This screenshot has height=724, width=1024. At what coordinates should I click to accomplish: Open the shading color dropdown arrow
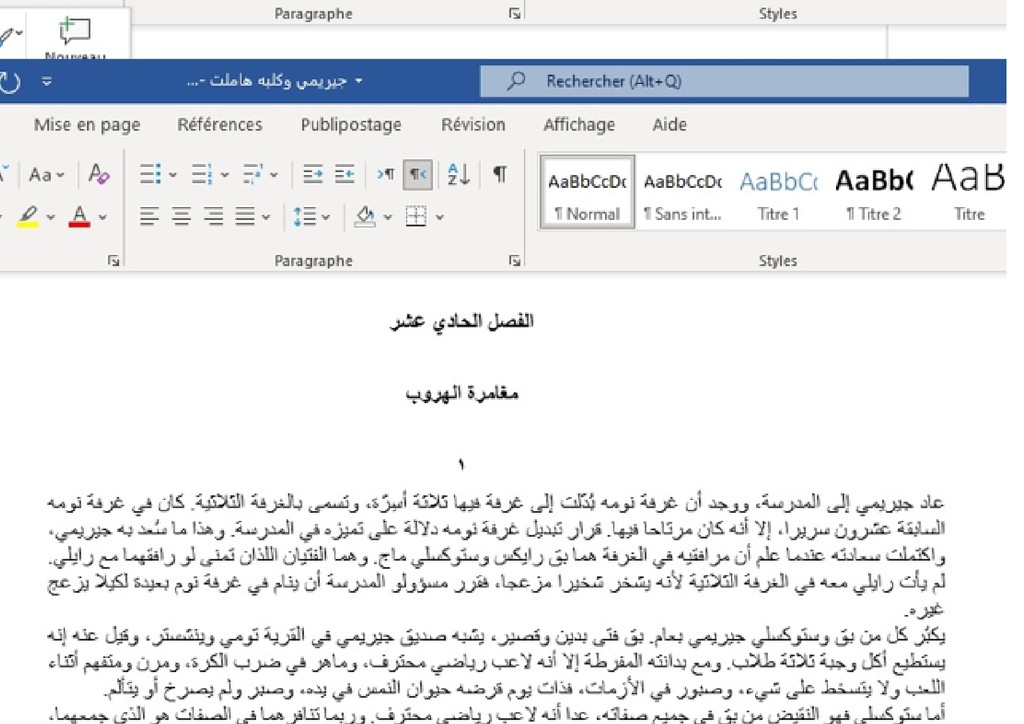tap(388, 217)
